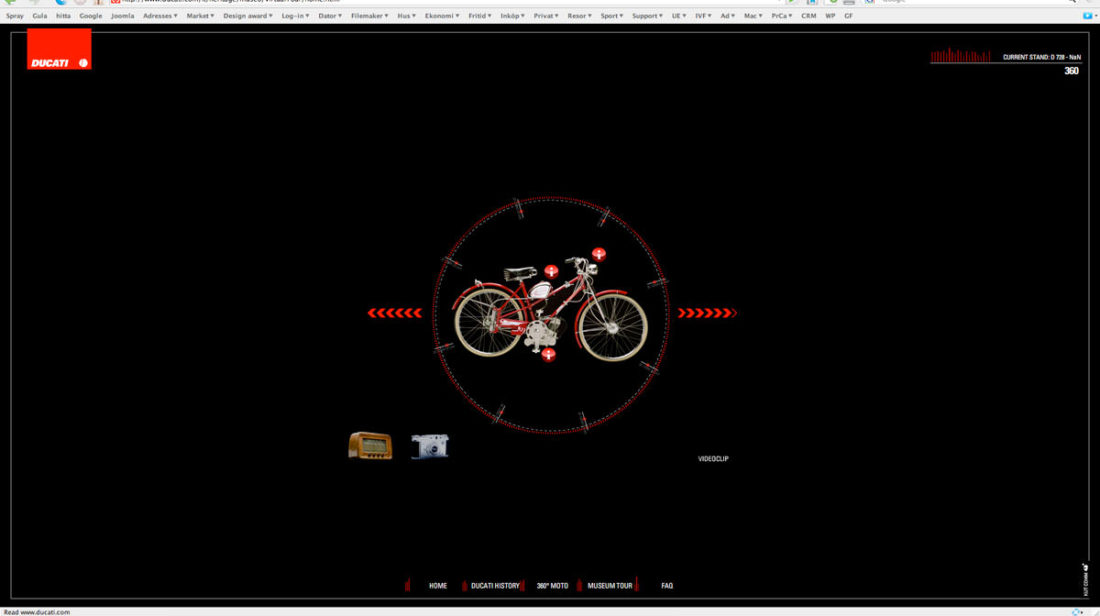This screenshot has height=616, width=1100.
Task: Click the red timeline bars near Current Stand
Action: [x=960, y=55]
